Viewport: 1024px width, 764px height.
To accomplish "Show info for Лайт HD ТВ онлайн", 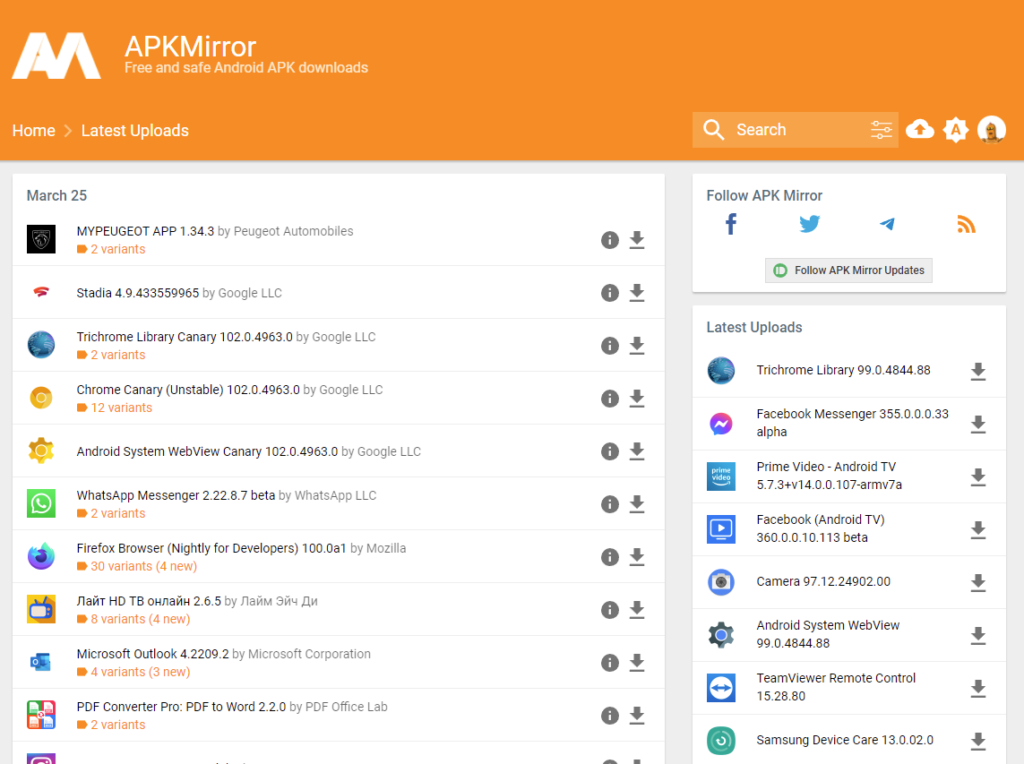I will point(610,611).
